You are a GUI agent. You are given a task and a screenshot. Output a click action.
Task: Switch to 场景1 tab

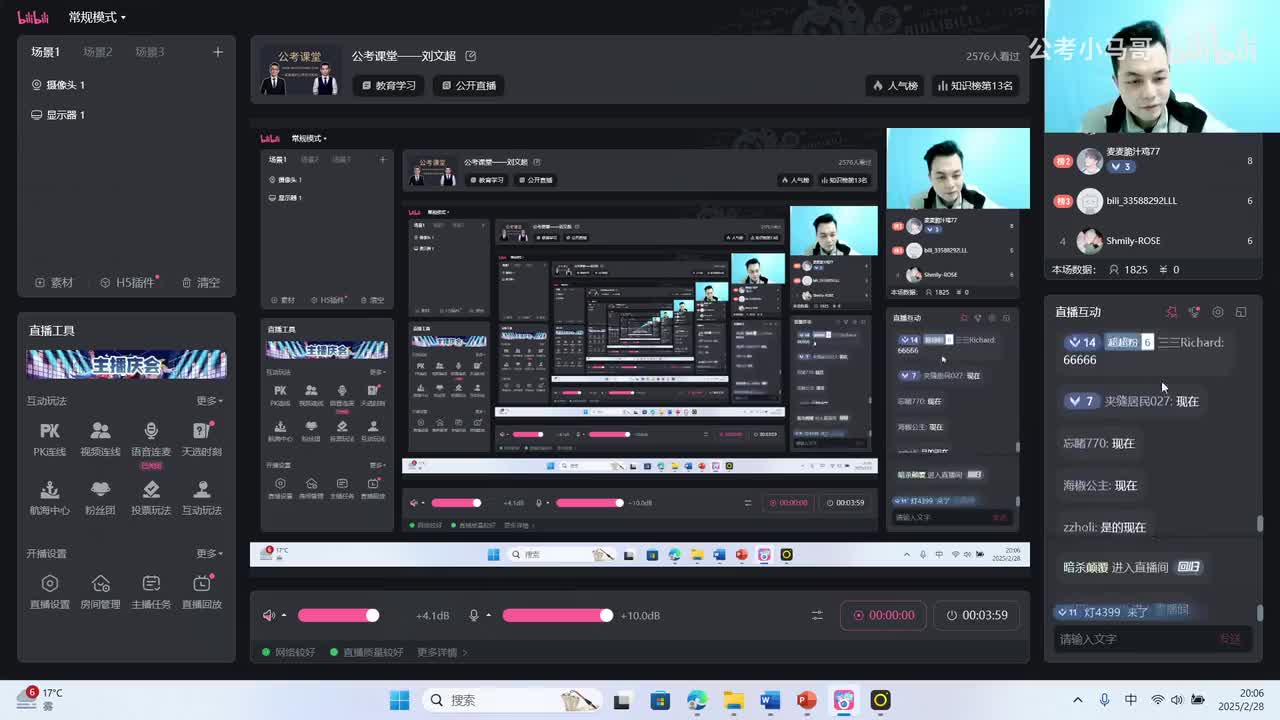(x=45, y=52)
